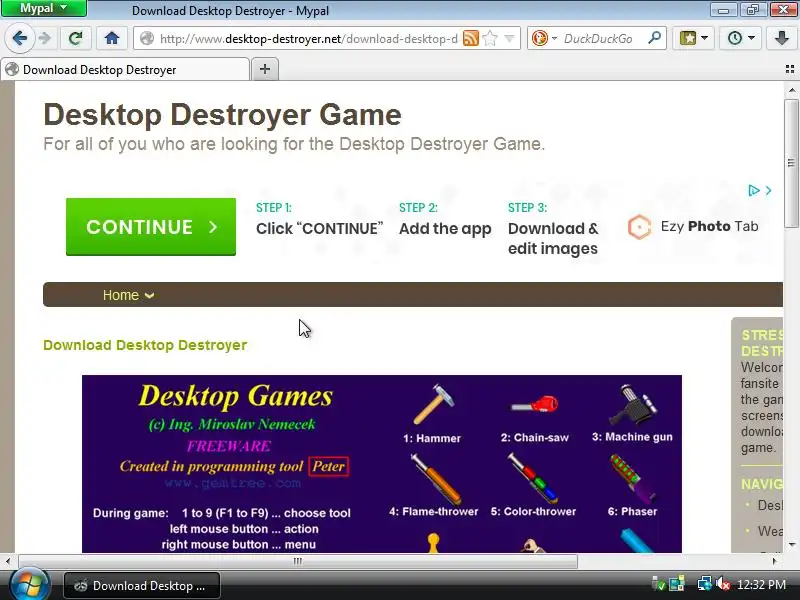Click the Flame-thrower weapon icon
Viewport: 800px width, 600px height.
(x=435, y=479)
